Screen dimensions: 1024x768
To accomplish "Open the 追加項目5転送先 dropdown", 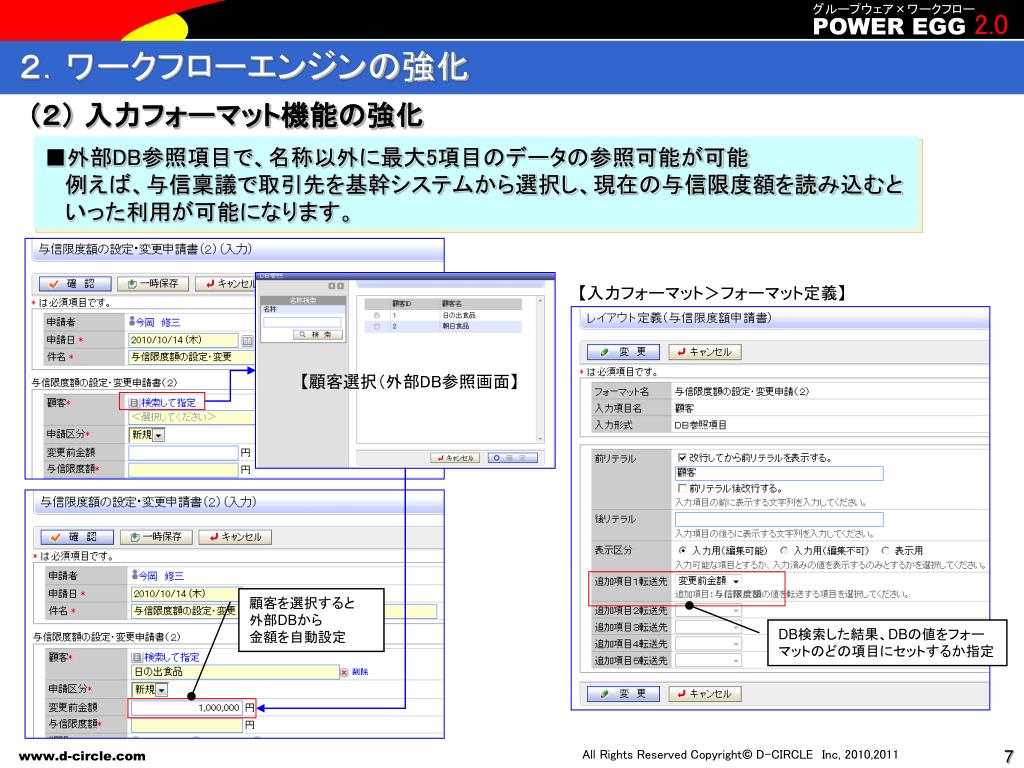I will click(708, 660).
